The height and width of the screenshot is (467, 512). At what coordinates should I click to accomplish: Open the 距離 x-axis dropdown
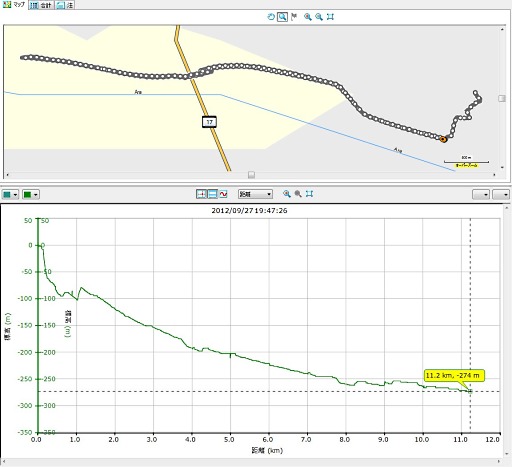point(255,194)
